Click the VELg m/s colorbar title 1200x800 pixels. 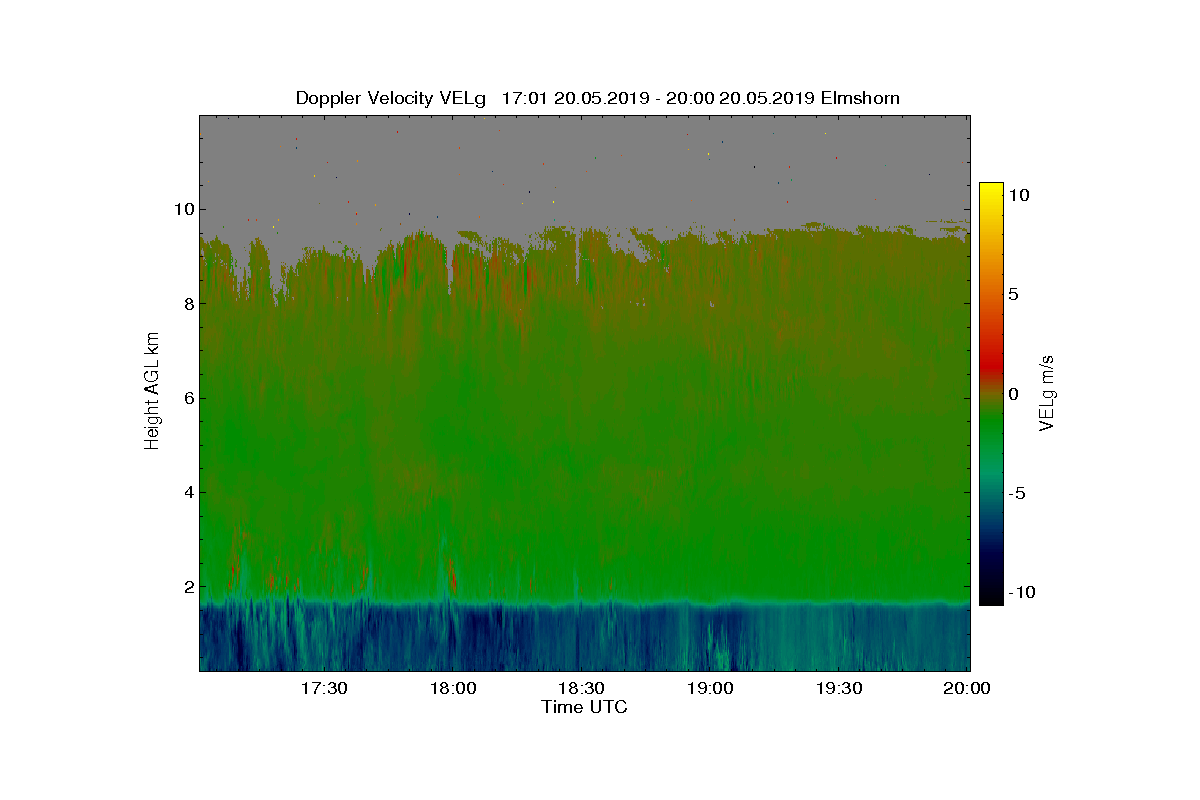pos(1048,393)
